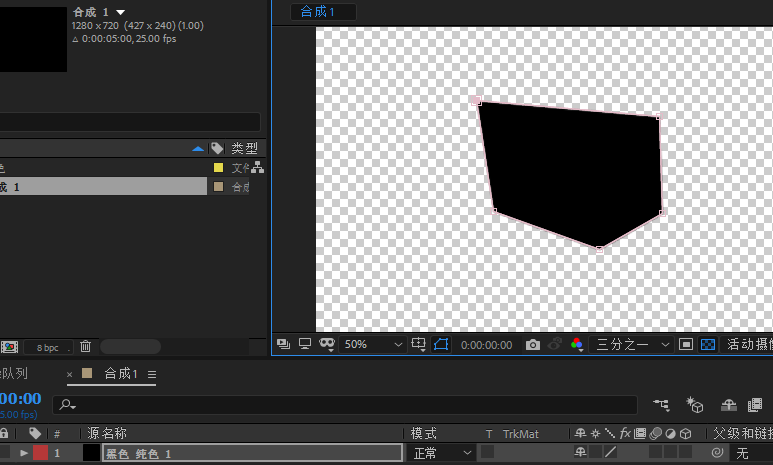The image size is (773, 465).
Task: Click the 3D layer cube column icon
Action: coord(686,434)
